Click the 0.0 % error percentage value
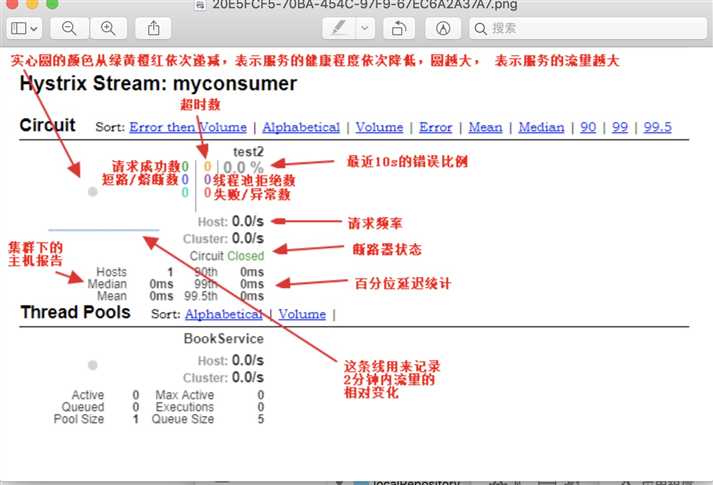This screenshot has width=713, height=485. [x=243, y=167]
